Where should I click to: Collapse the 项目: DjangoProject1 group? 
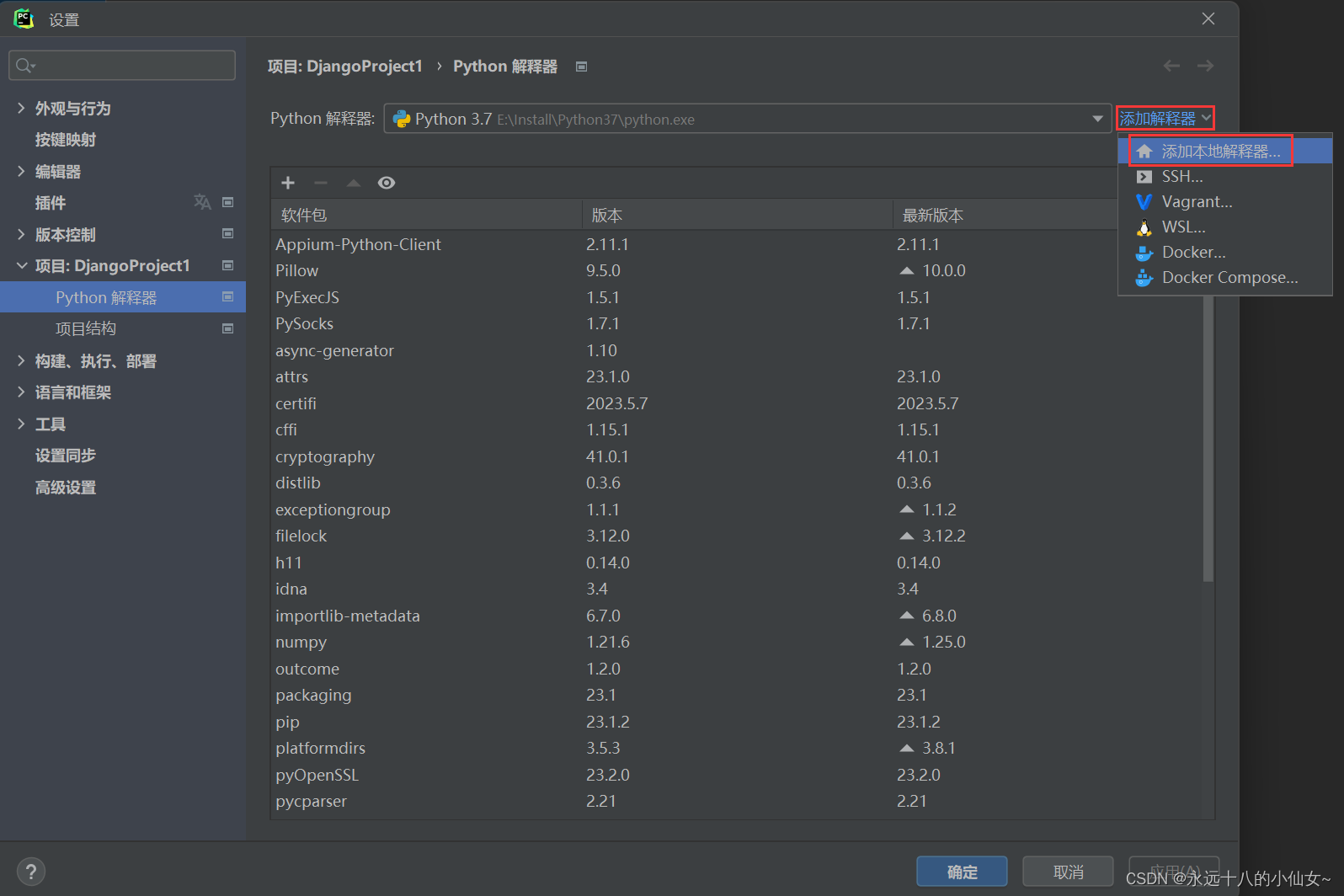[21, 265]
